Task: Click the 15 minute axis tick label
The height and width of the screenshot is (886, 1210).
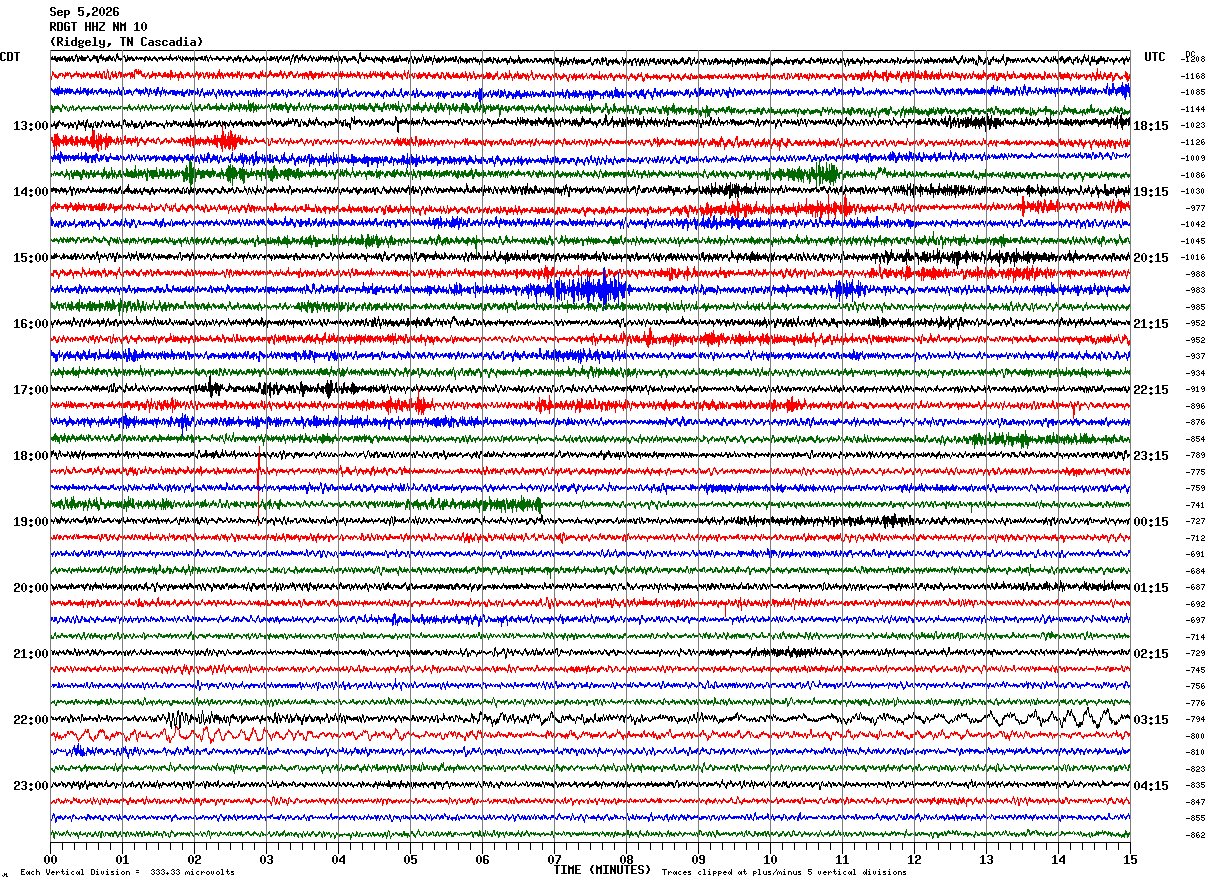Action: 1130,859
